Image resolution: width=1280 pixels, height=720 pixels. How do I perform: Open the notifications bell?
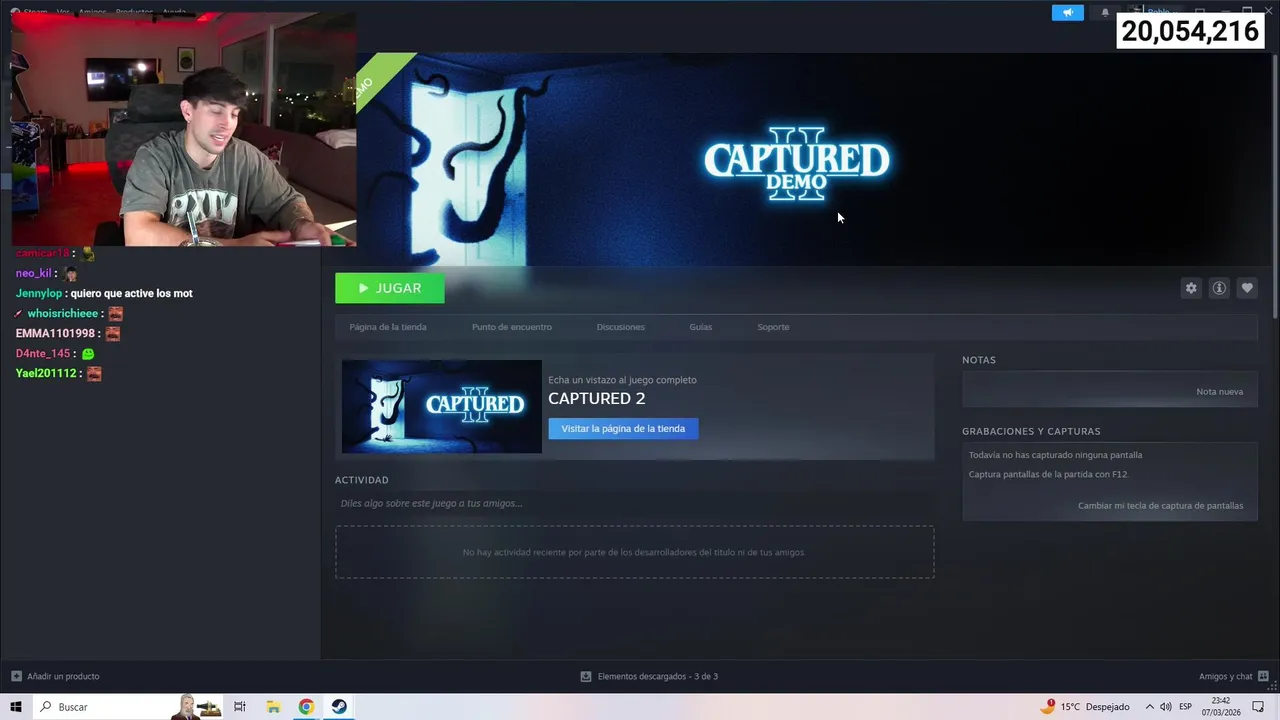point(1105,12)
